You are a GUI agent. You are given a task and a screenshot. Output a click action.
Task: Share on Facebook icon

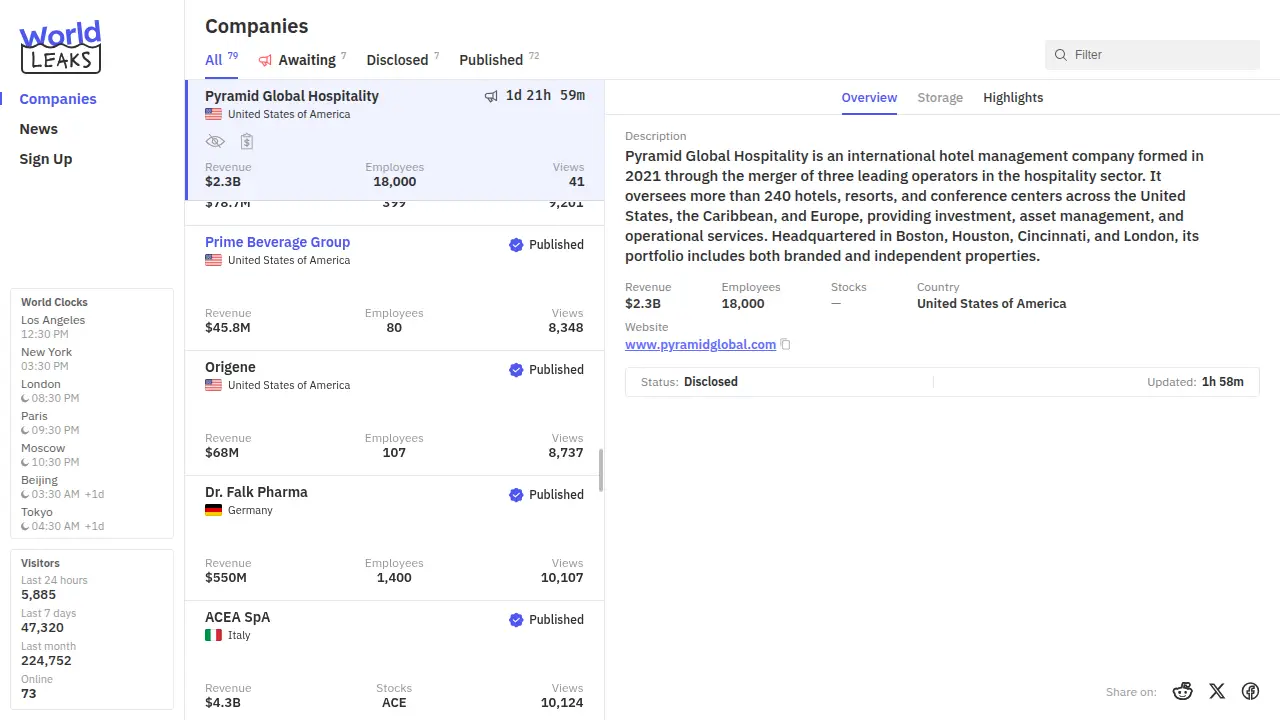[x=1250, y=691]
